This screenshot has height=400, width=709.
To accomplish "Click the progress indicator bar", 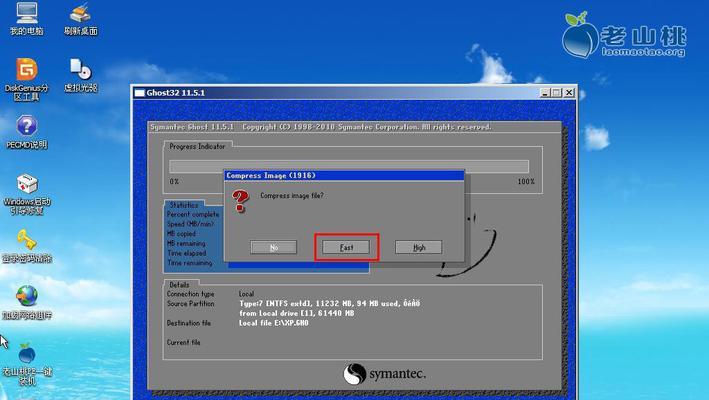I will click(349, 166).
